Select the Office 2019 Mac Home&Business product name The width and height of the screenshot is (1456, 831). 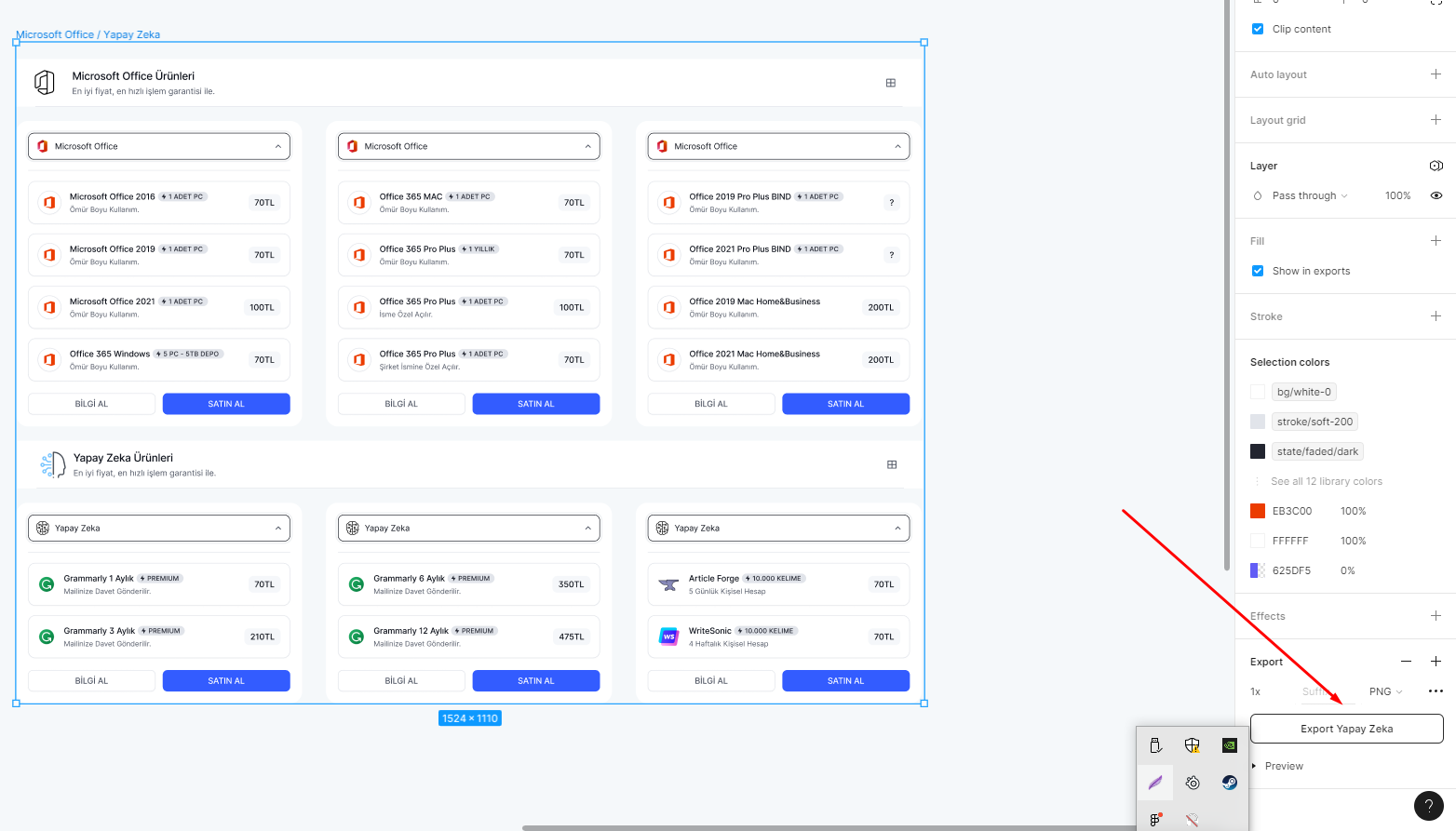755,302
